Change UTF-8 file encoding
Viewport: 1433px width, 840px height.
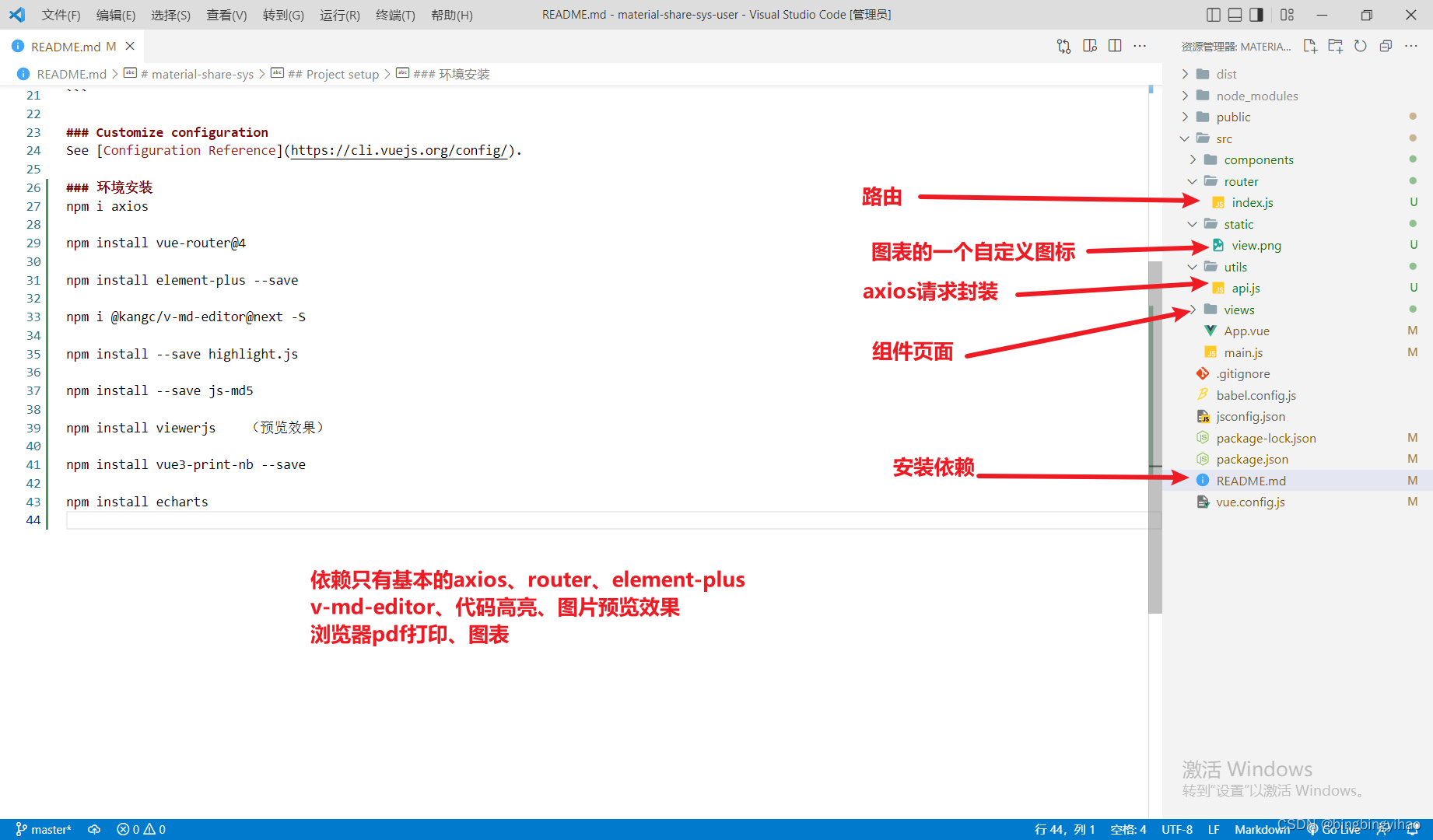(1177, 829)
